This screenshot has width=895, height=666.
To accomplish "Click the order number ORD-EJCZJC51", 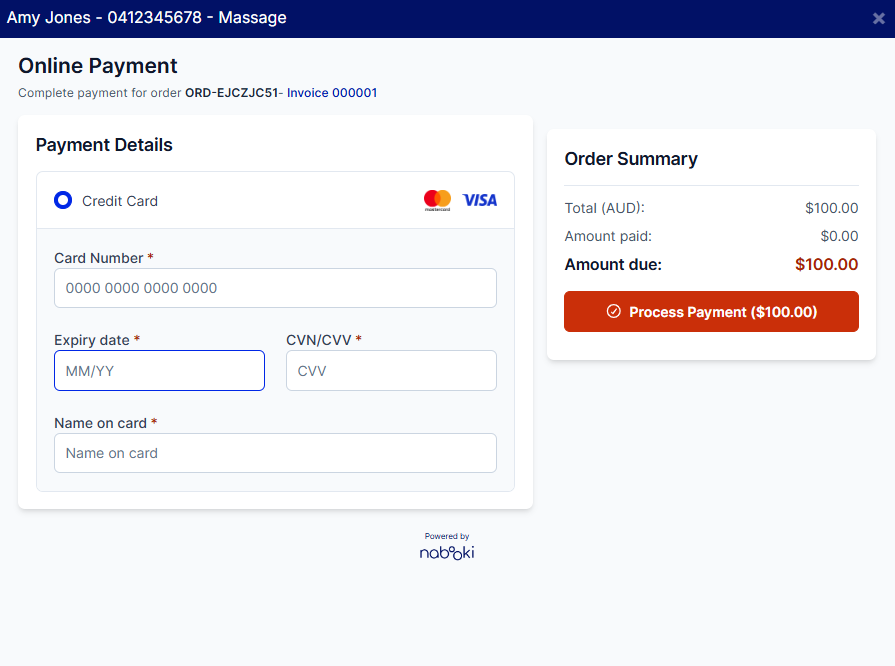I will [x=231, y=93].
